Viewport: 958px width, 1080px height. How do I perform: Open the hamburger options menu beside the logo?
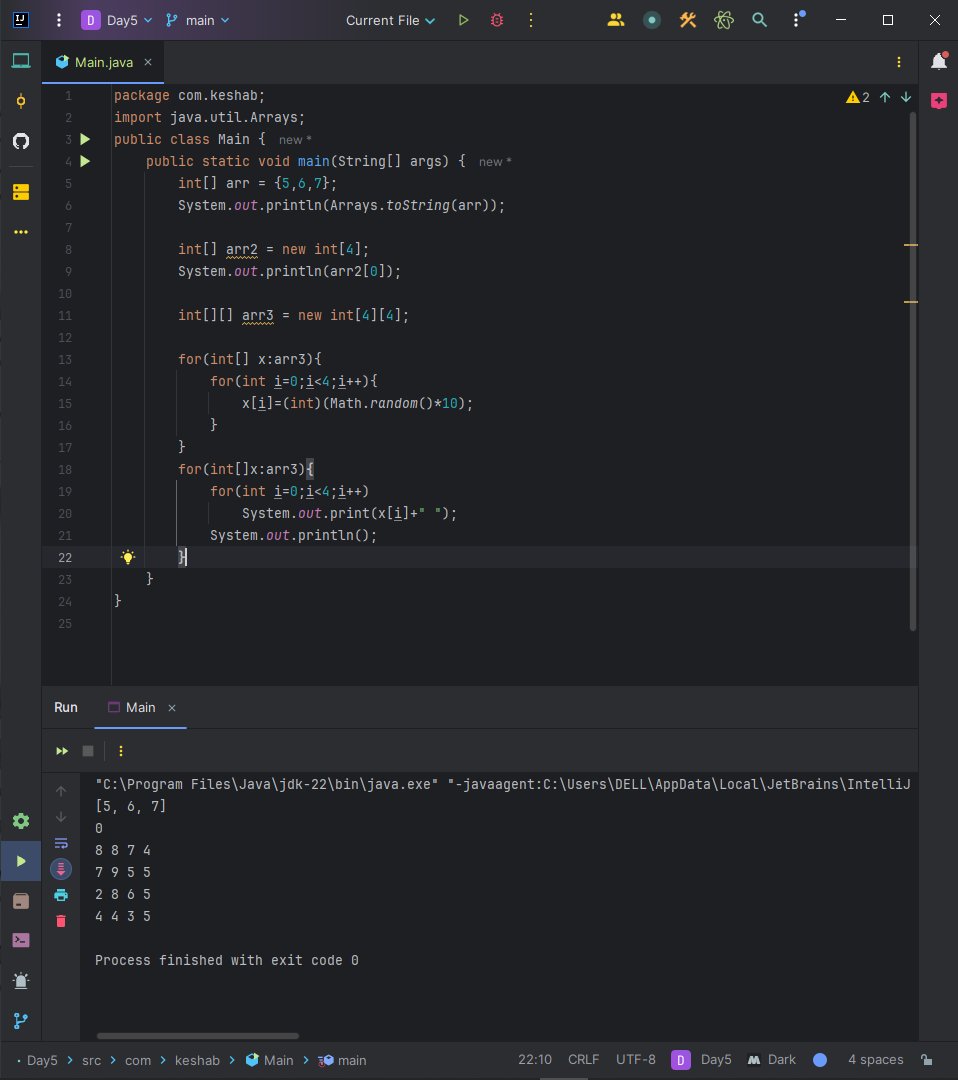59,21
